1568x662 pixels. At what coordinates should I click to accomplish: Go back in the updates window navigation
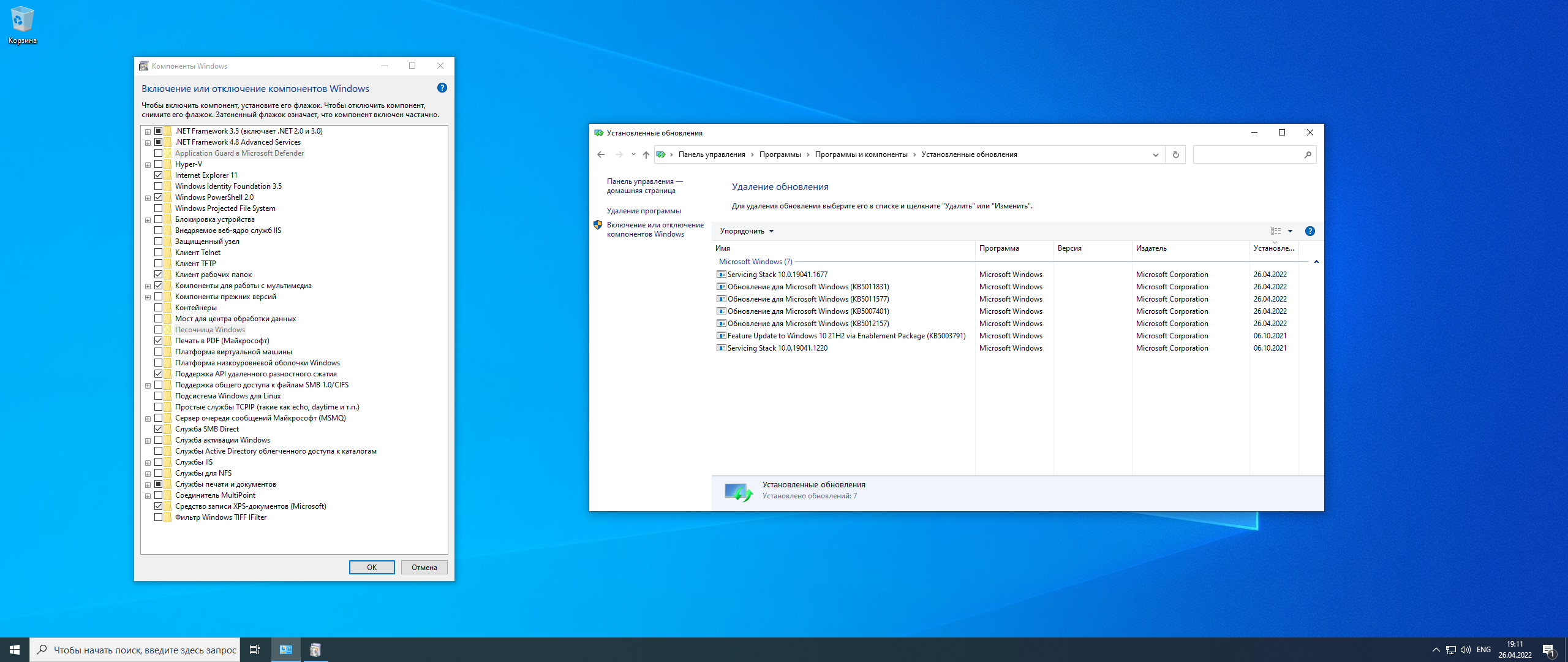click(601, 154)
